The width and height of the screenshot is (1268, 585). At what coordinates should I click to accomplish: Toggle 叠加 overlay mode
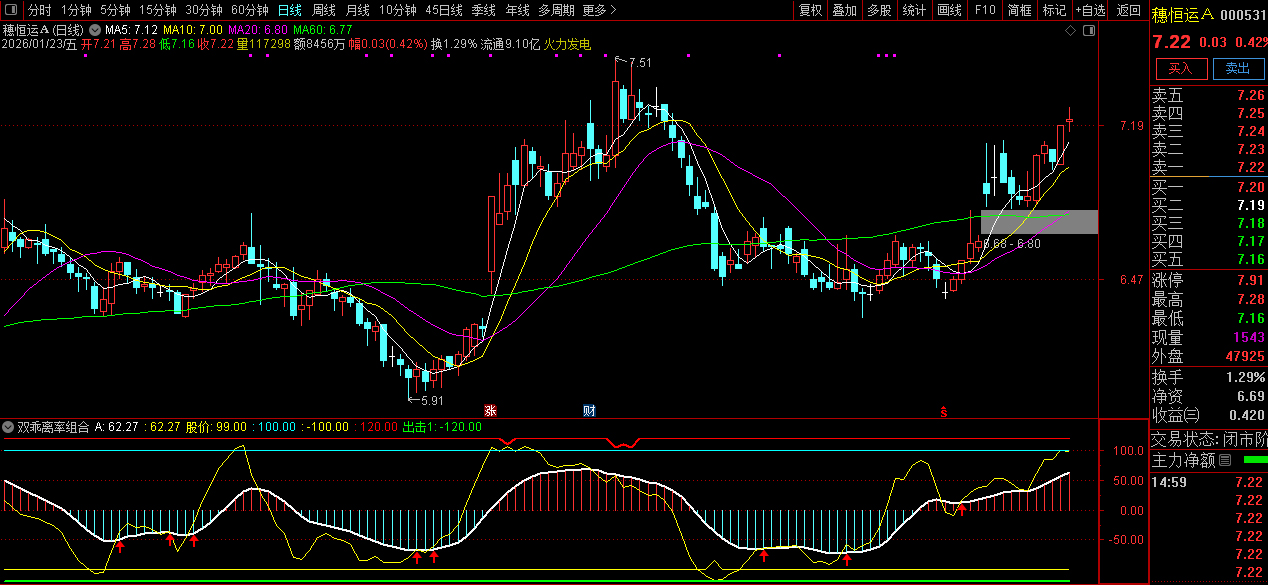[844, 10]
